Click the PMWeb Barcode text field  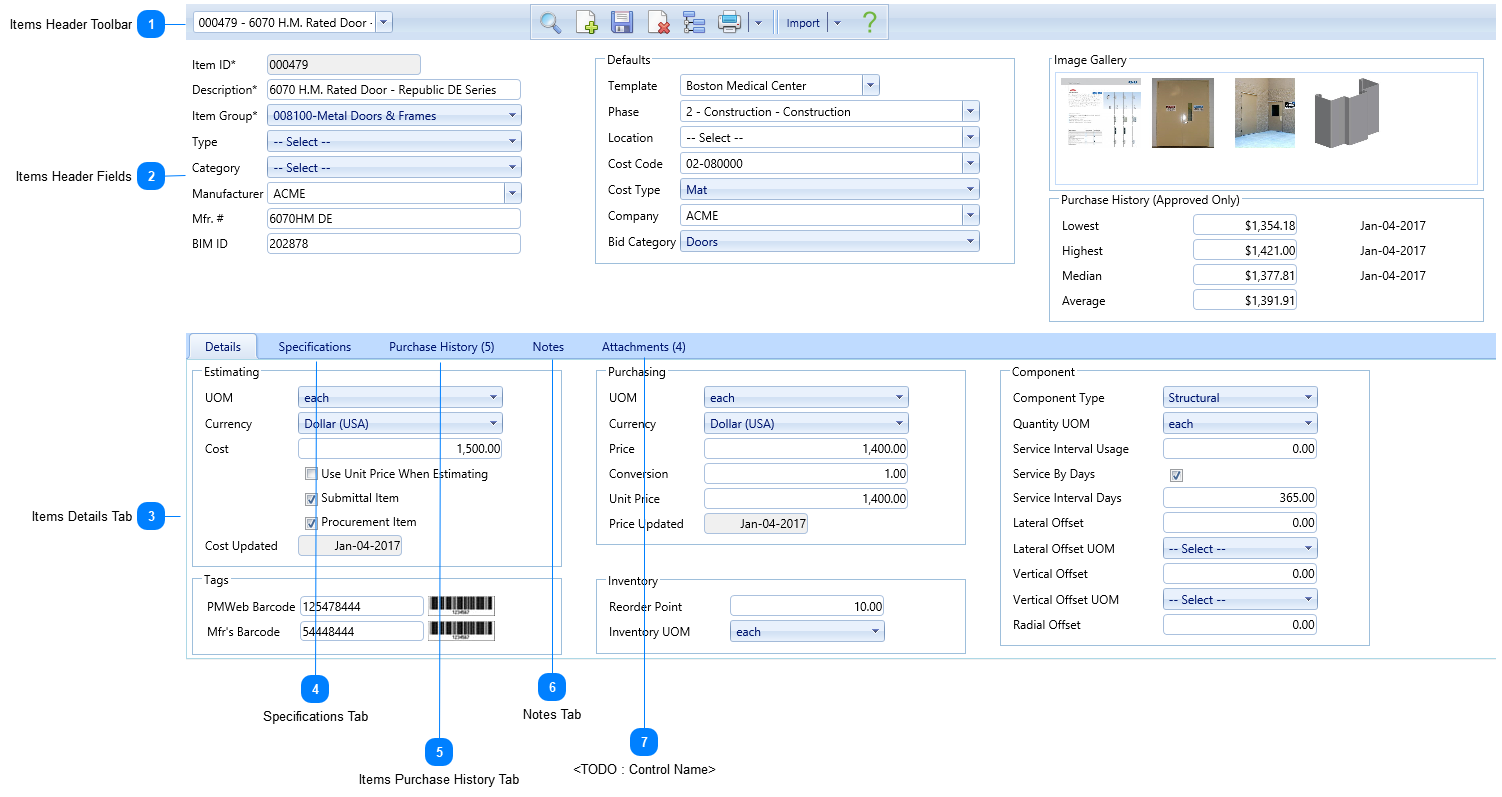(362, 606)
